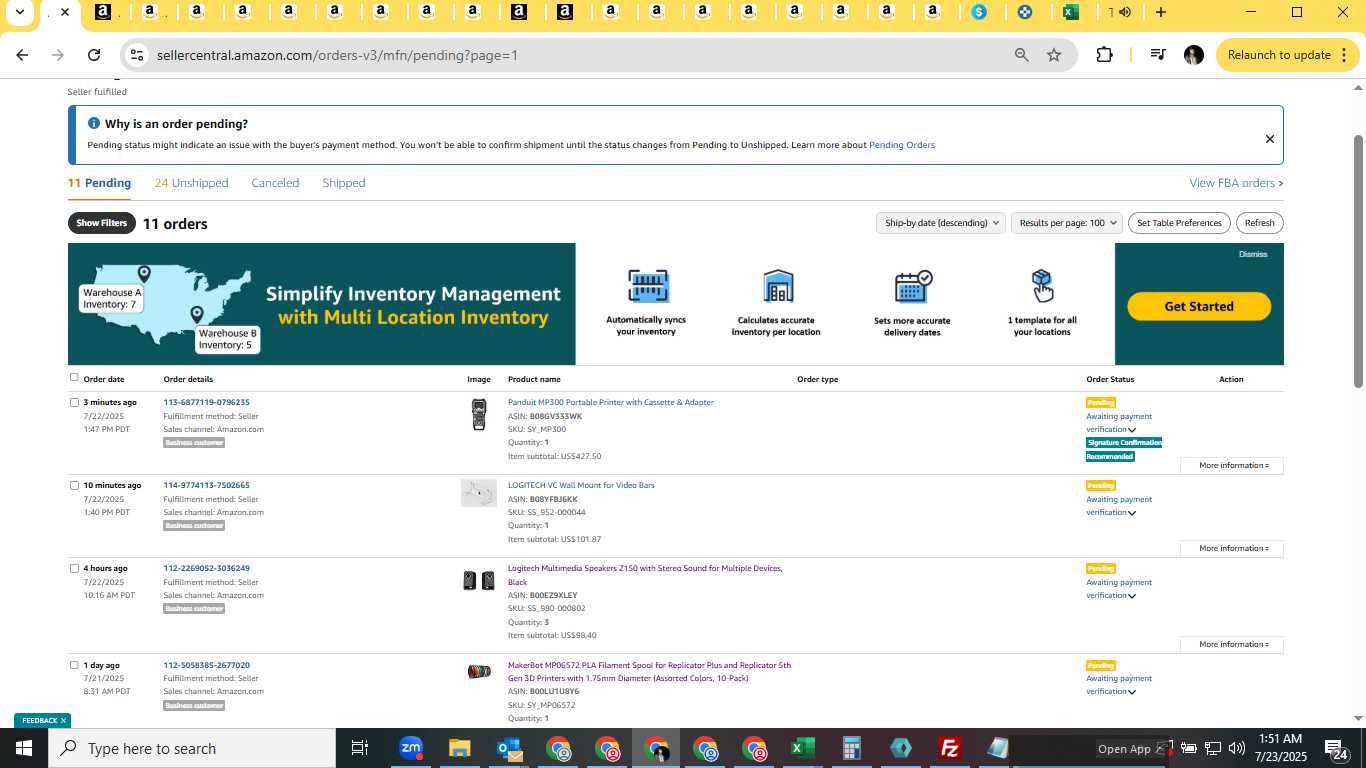Select the order placed 4 hours ago

point(74,568)
